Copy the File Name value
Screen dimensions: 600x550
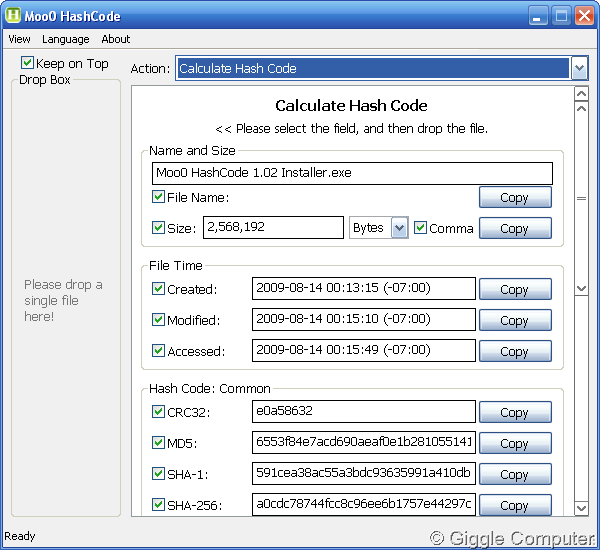[x=515, y=197]
